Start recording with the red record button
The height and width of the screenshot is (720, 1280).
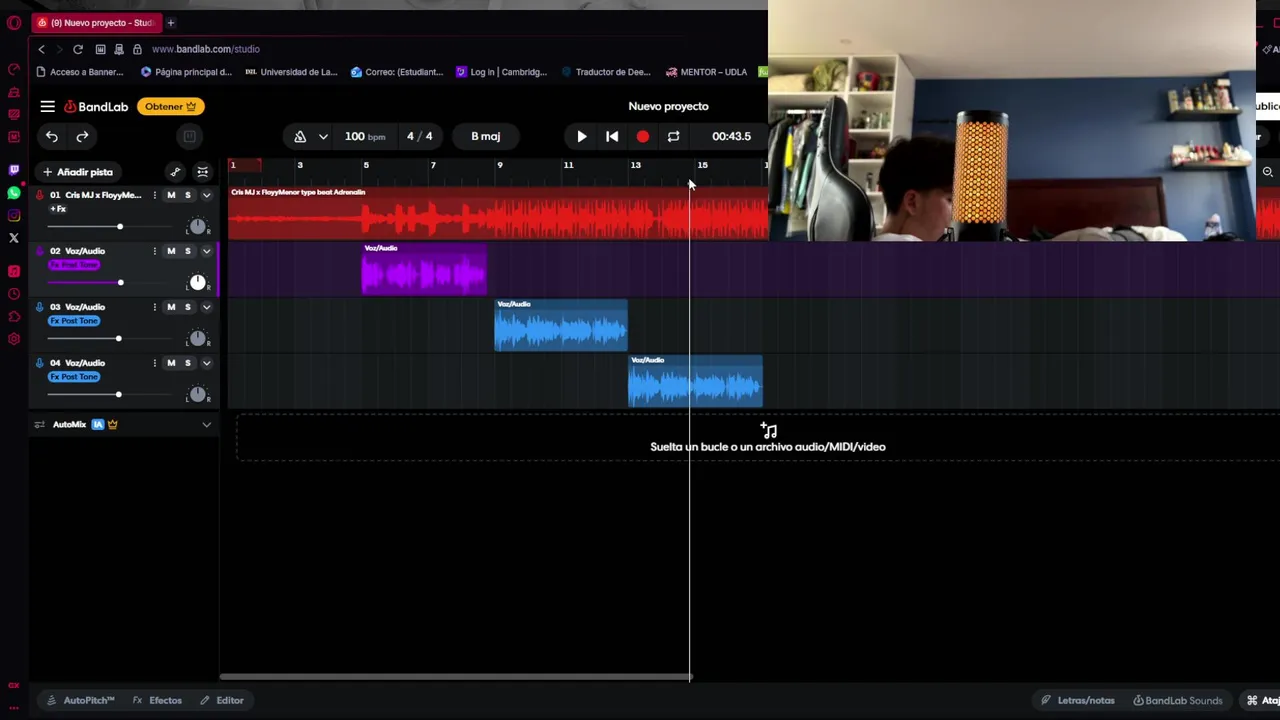[643, 136]
